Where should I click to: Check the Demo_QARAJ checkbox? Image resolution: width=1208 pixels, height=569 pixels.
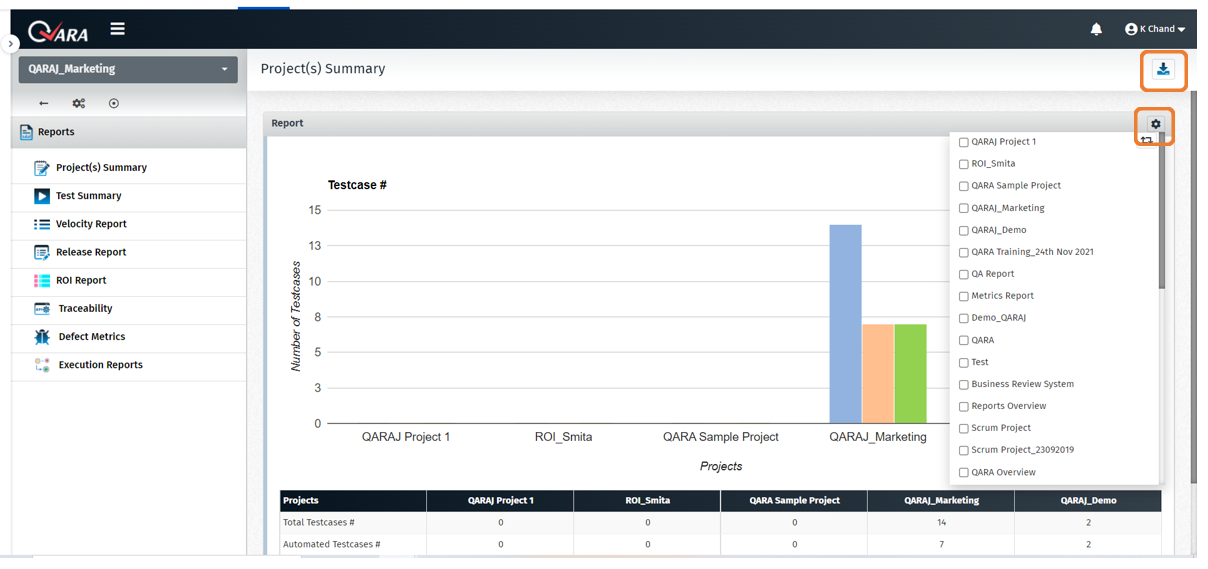[963, 318]
